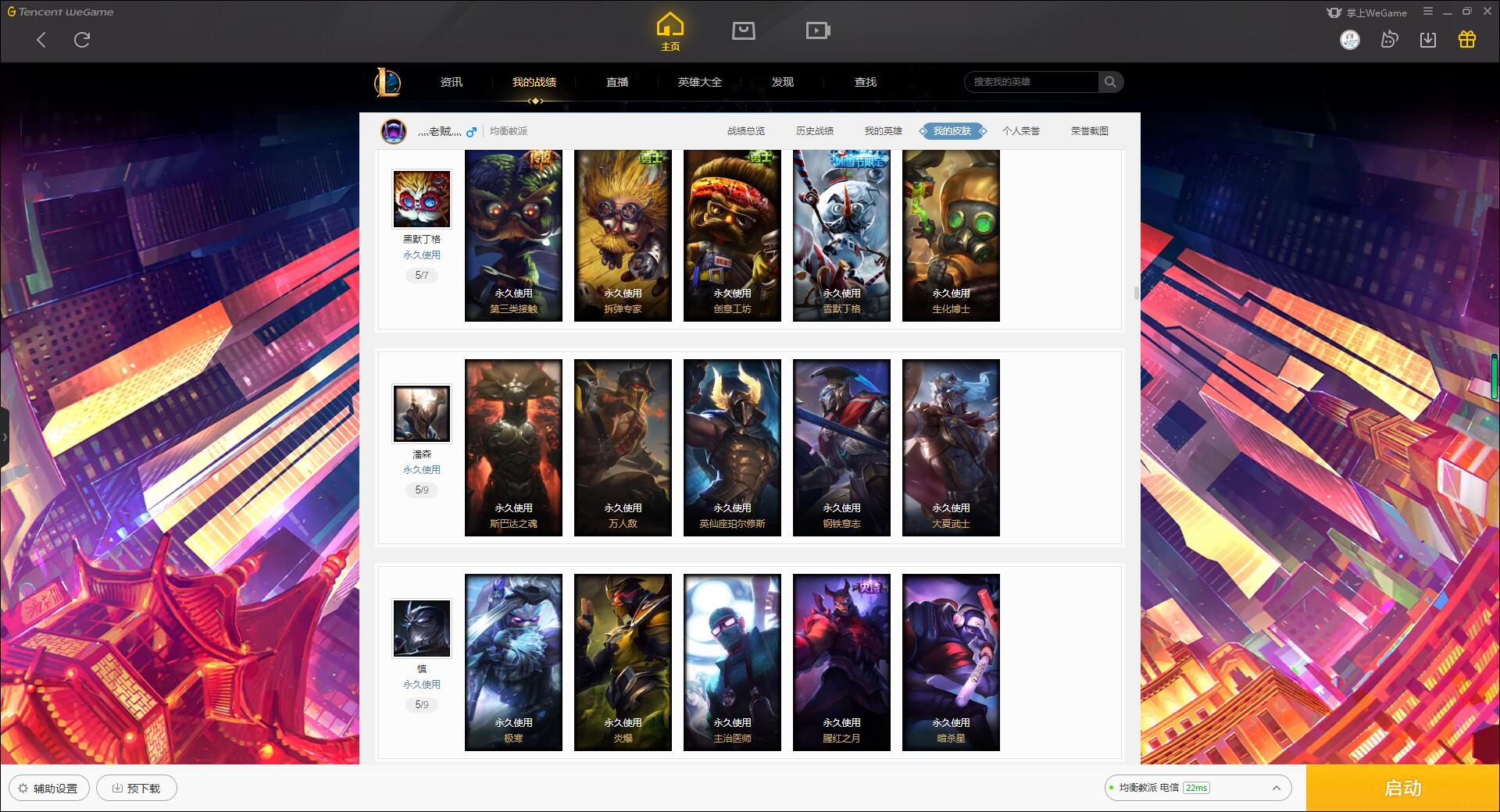Switch to 战绩总览 tab
The height and width of the screenshot is (812, 1500).
coord(746,131)
